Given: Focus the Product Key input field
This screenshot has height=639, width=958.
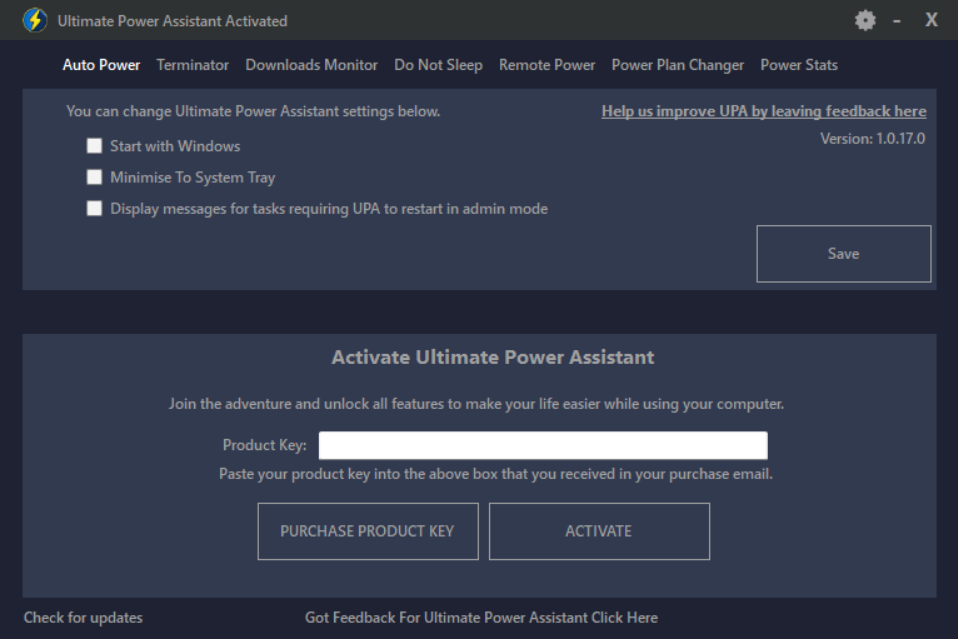Looking at the screenshot, I should [543, 445].
